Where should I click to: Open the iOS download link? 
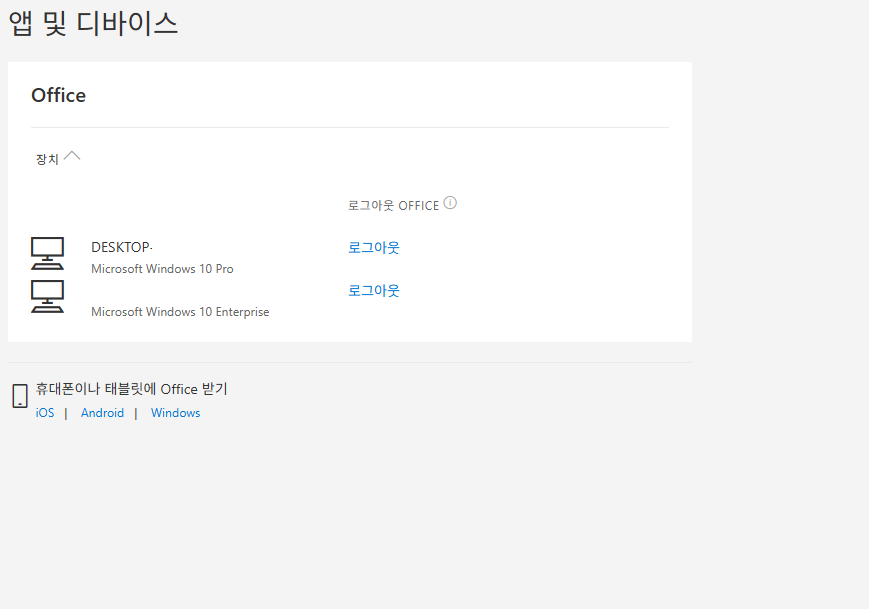pyautogui.click(x=45, y=413)
